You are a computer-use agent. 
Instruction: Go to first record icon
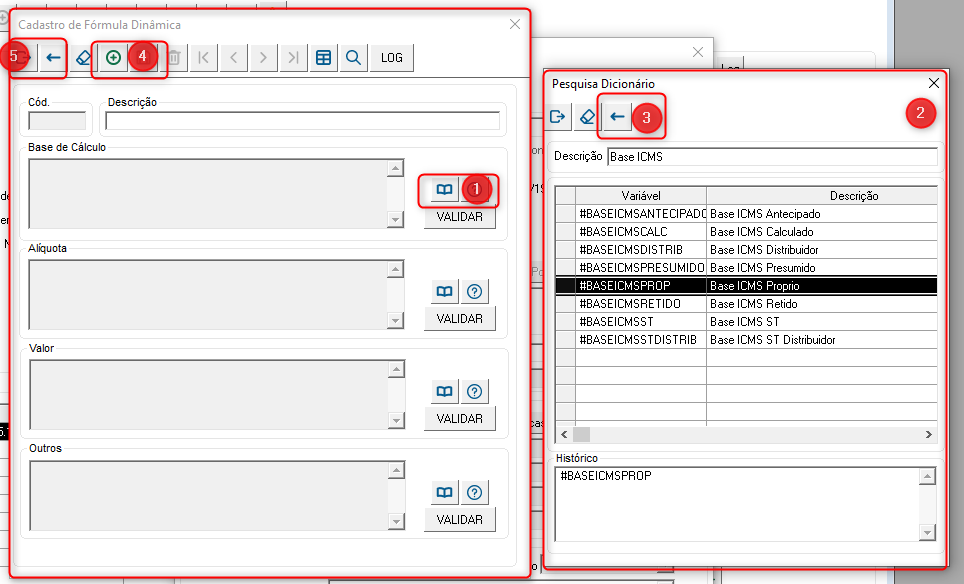click(x=203, y=58)
